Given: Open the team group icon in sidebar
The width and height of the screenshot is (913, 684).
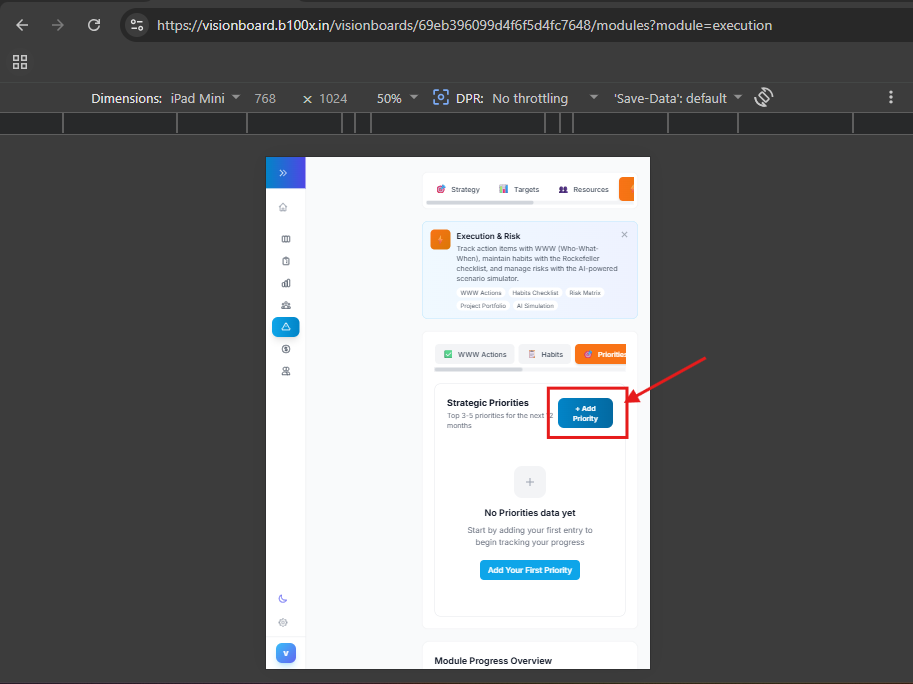Looking at the screenshot, I should tap(286, 305).
